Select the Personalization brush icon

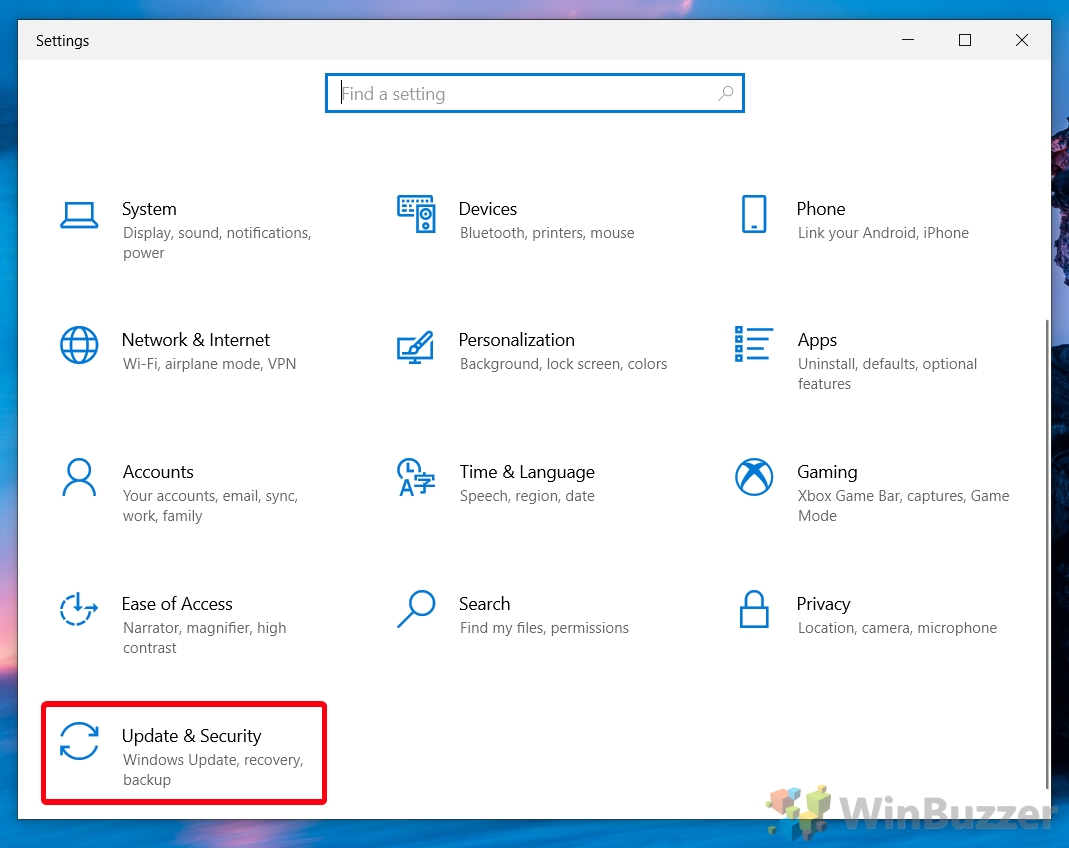(416, 346)
